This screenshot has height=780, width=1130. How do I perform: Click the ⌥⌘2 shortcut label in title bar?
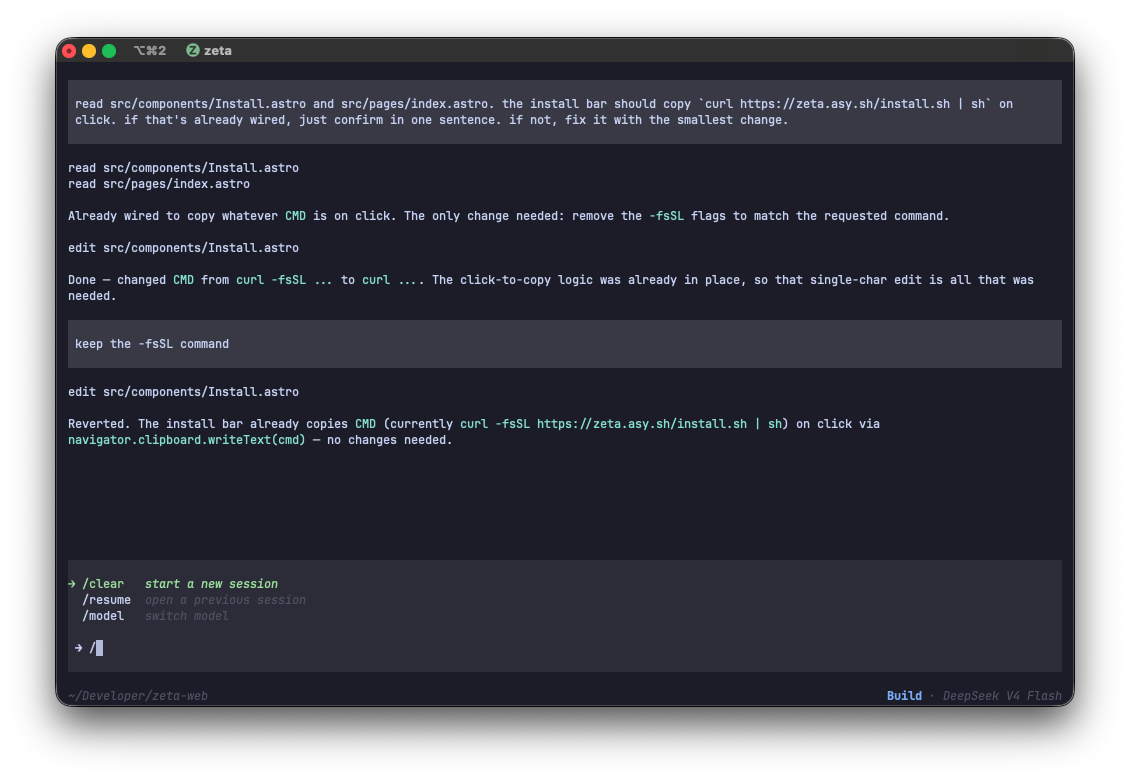pos(150,50)
